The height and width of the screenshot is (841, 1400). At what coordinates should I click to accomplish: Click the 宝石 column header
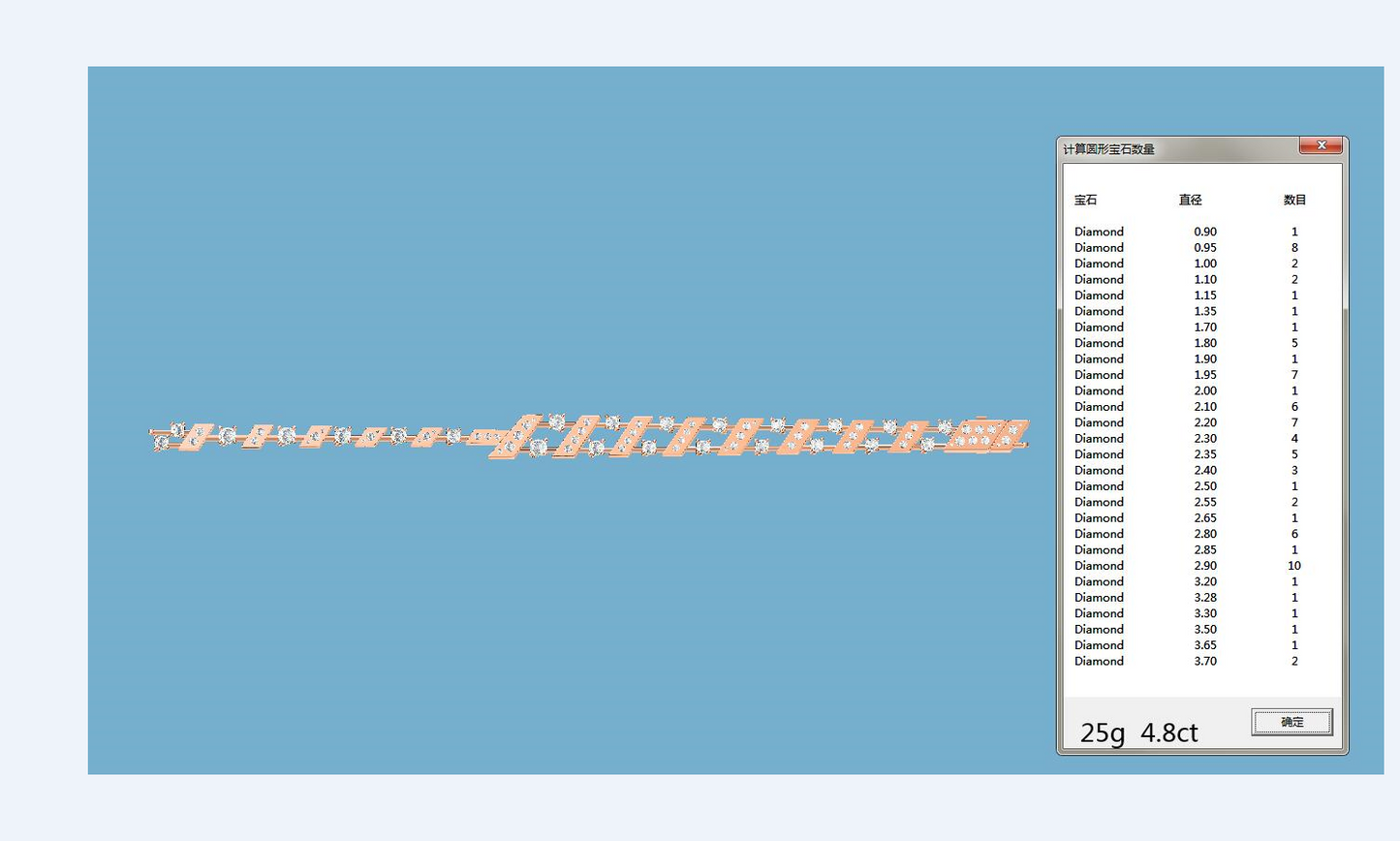(1085, 200)
